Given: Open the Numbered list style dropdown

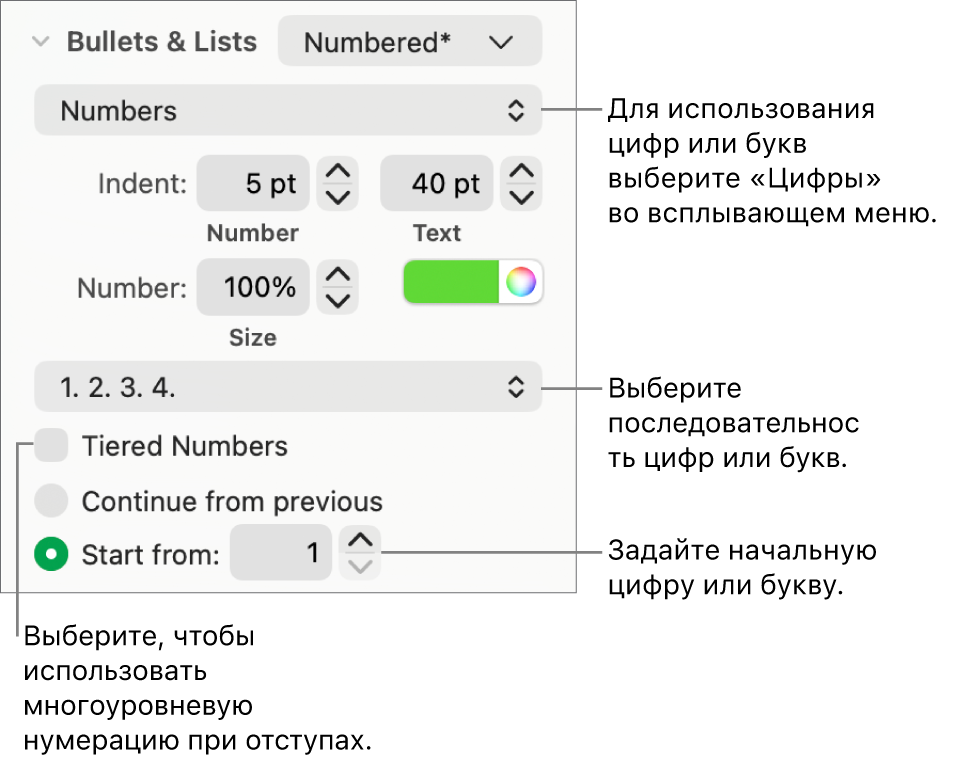Looking at the screenshot, I should pyautogui.click(x=409, y=42).
